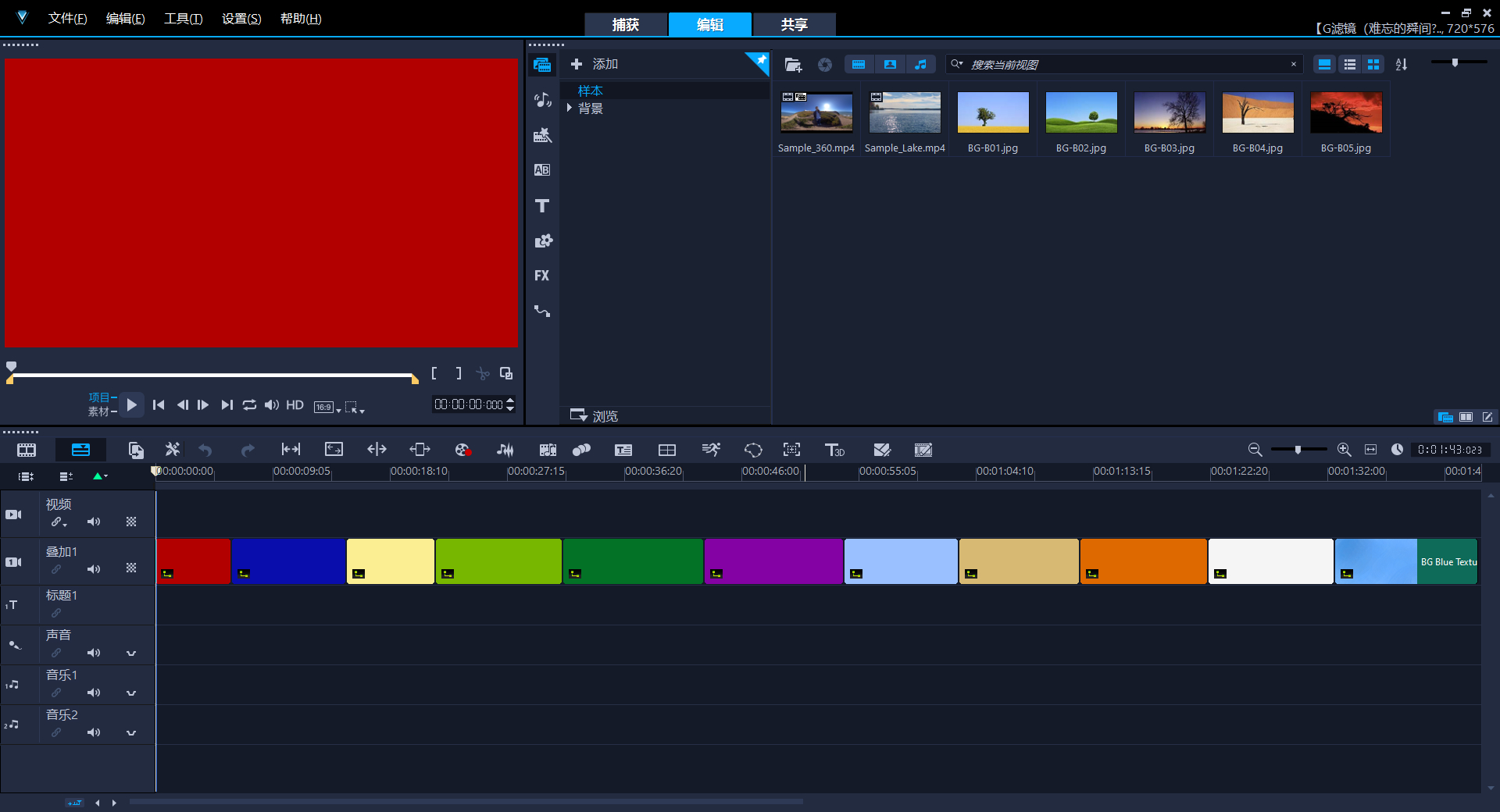The image size is (1500, 812).
Task: Open the Slip tool in timeline toolbar
Action: click(x=291, y=450)
